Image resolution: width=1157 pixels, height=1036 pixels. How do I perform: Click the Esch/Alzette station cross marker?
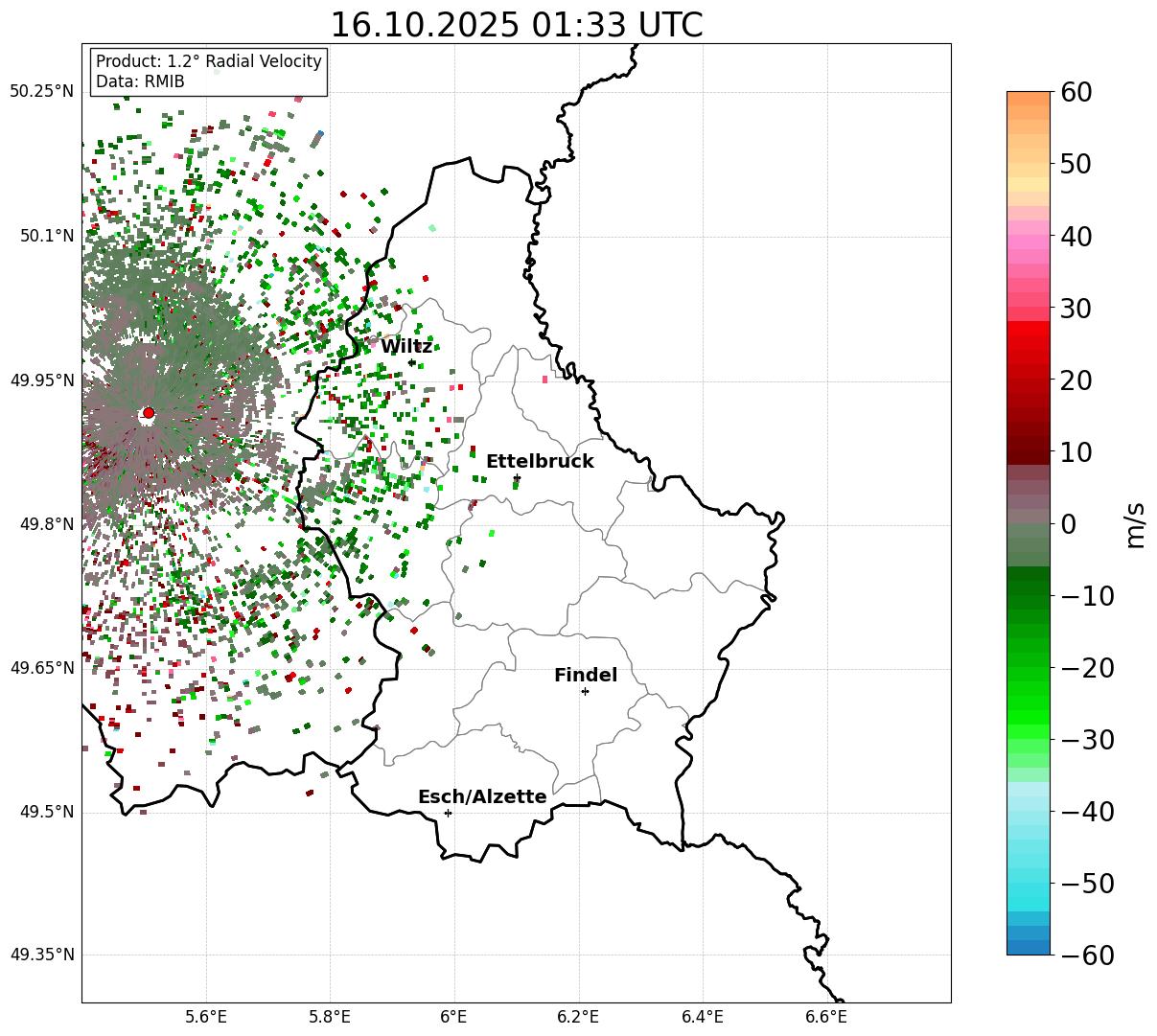[448, 813]
